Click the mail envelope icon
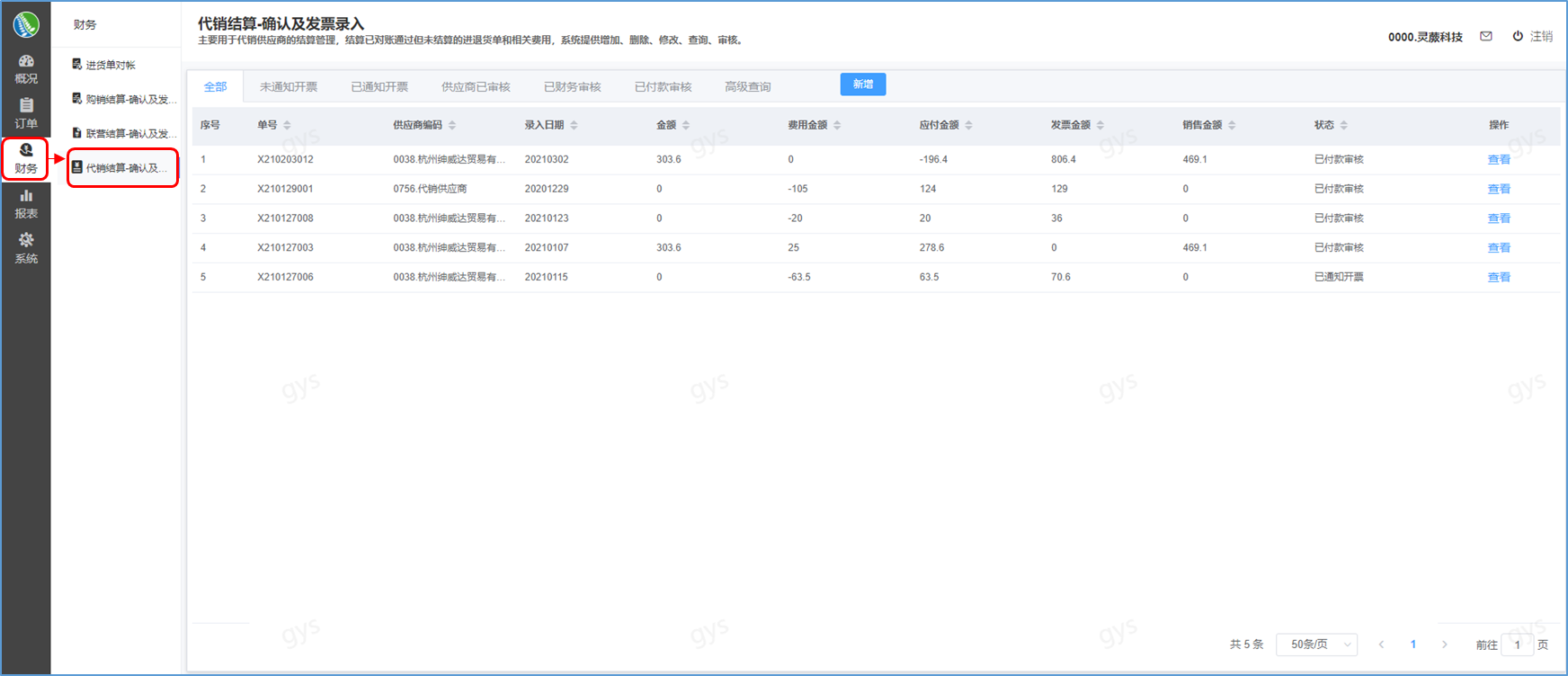Image resolution: width=1568 pixels, height=676 pixels. coord(1486,37)
